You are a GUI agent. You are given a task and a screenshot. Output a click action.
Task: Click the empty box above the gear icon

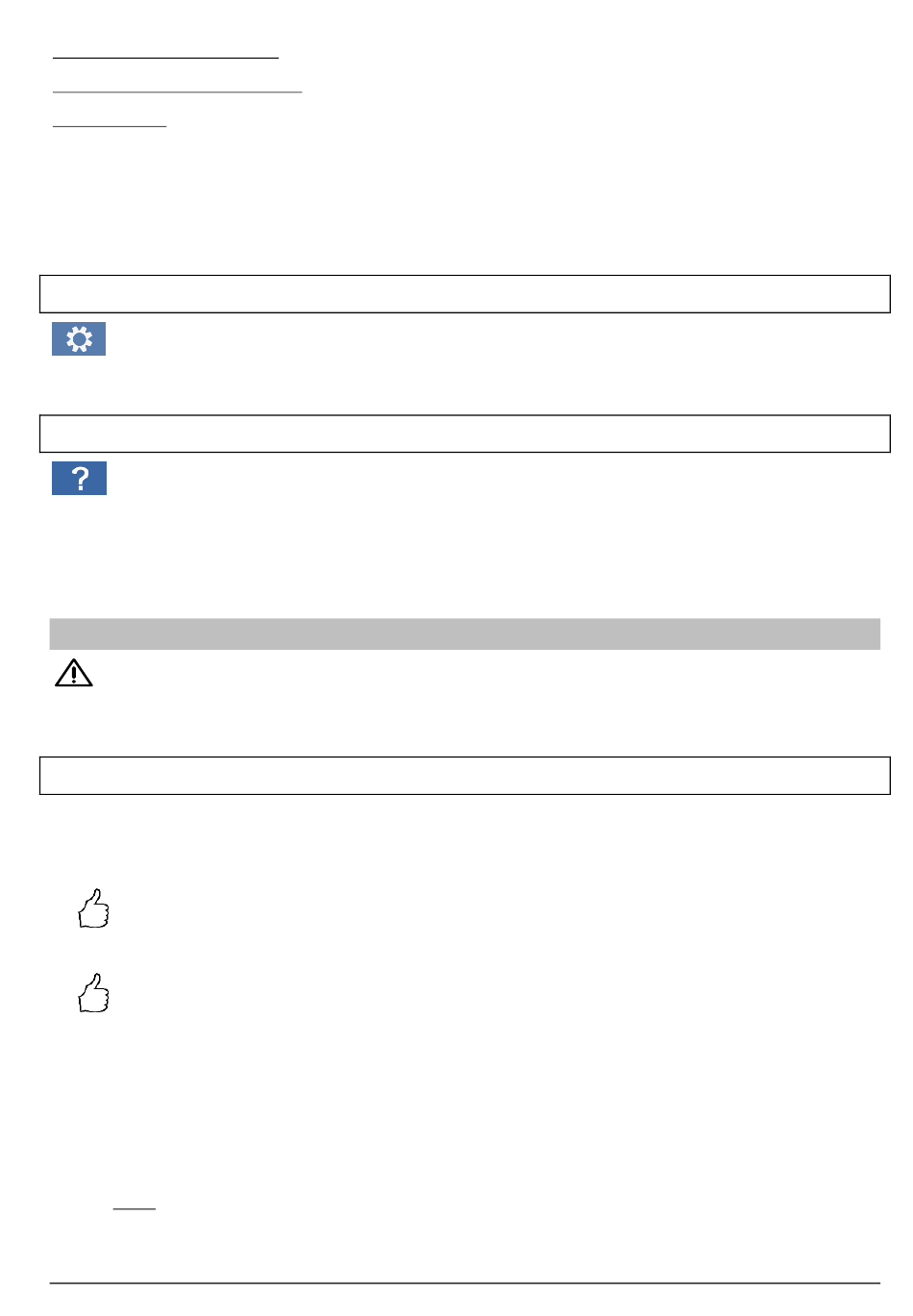click(464, 294)
